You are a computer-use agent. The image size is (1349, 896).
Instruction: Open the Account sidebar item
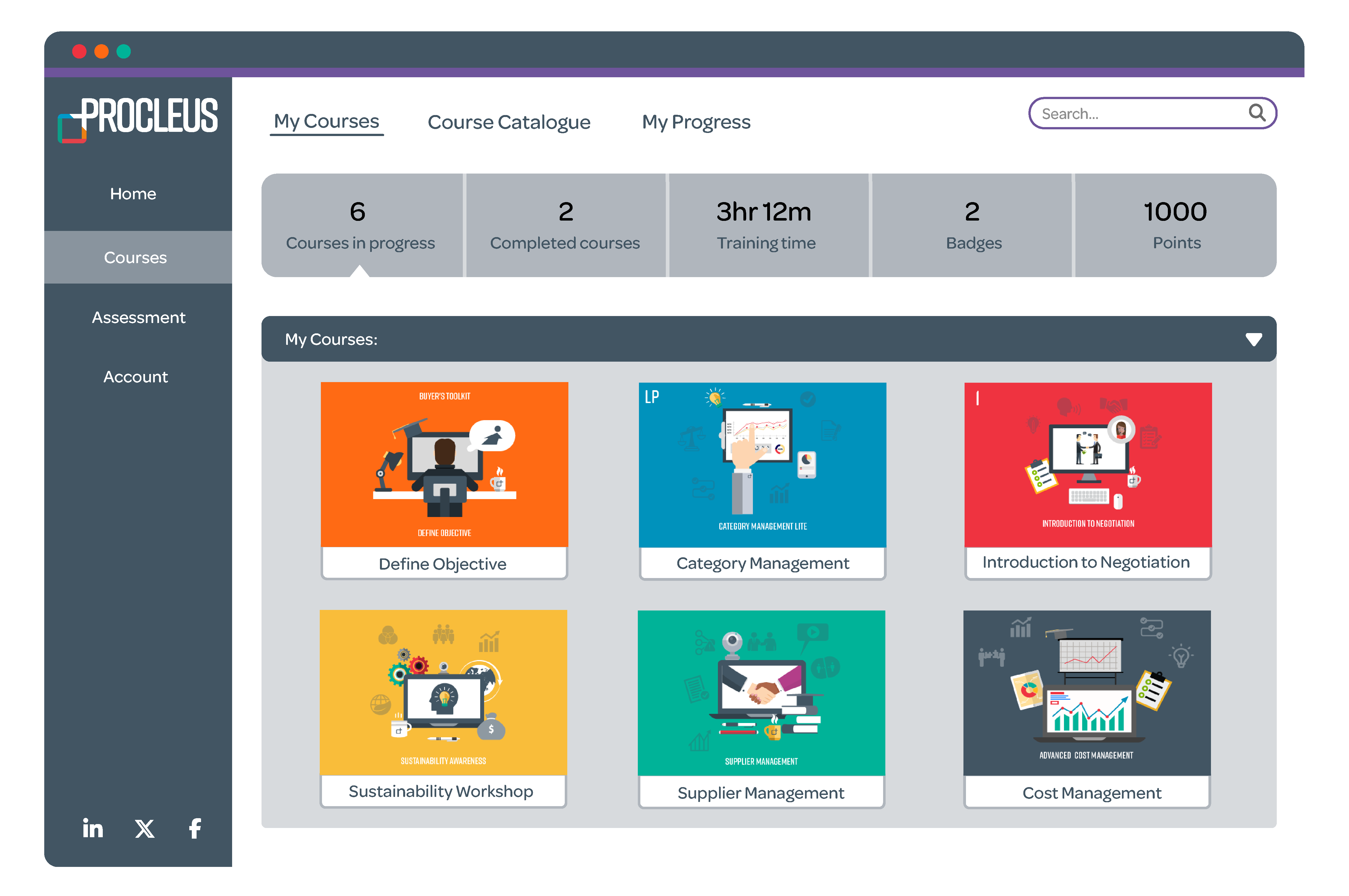tap(136, 376)
